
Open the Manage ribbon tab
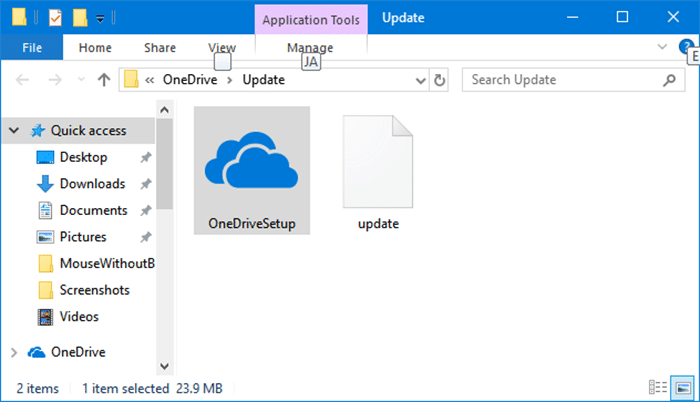coord(310,47)
